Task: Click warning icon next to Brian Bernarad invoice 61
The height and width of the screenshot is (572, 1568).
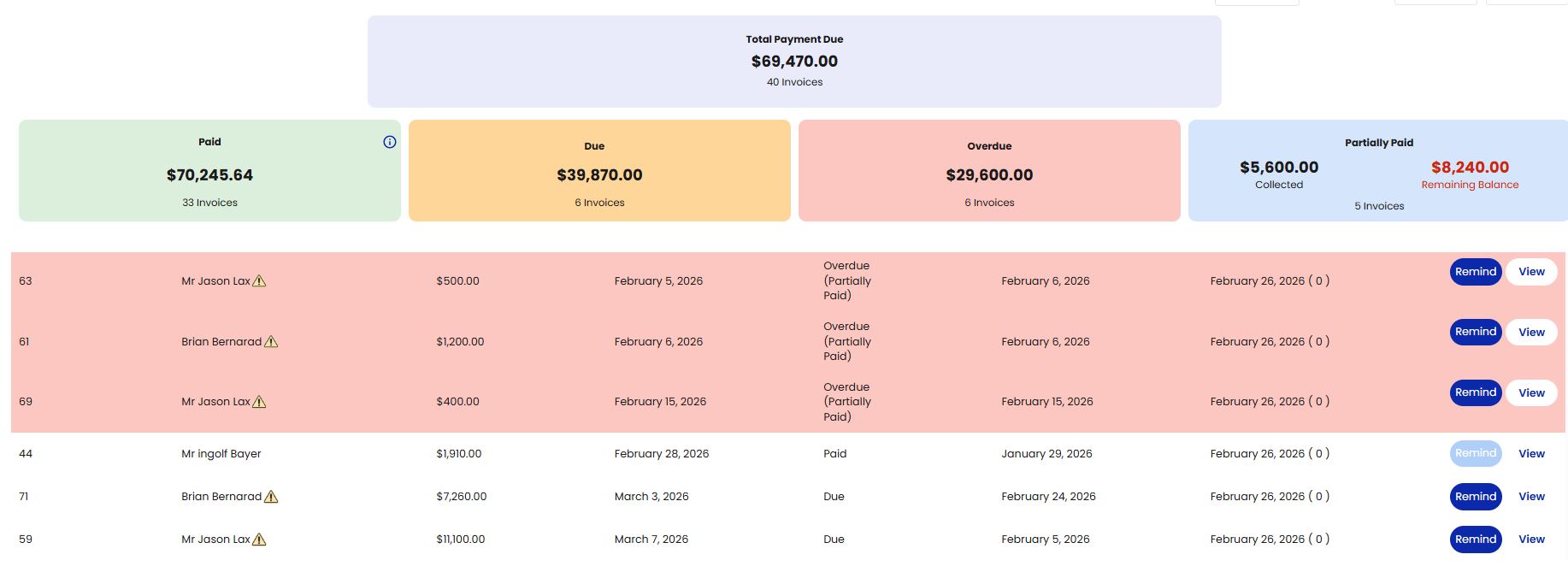Action: point(271,342)
